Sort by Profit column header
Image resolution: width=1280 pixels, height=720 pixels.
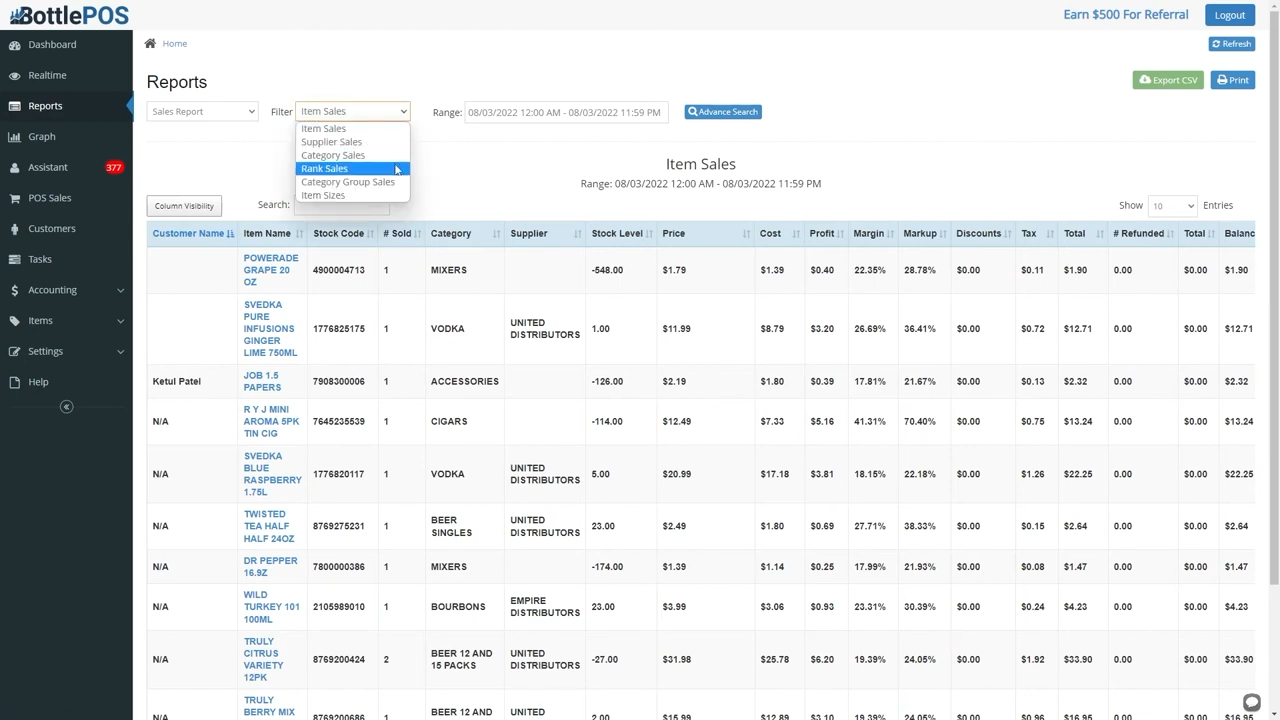pyautogui.click(x=826, y=234)
